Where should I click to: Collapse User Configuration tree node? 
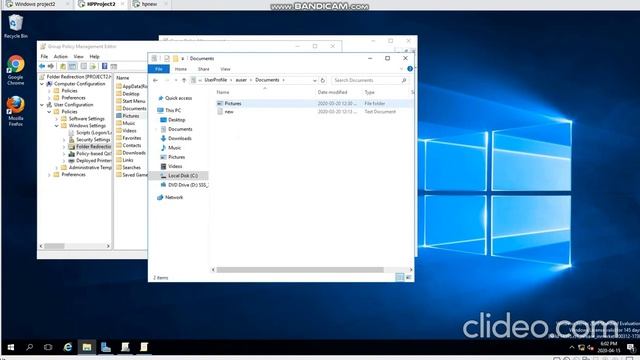click(x=42, y=105)
